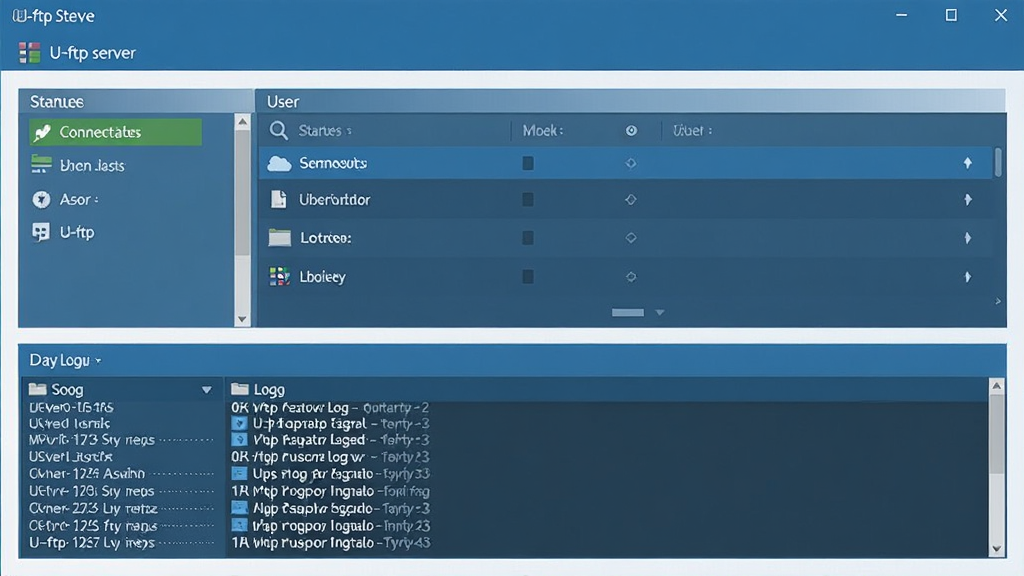Screen dimensions: 1024x576
Task: Click the Uuet column header
Action: pyautogui.click(x=692, y=131)
